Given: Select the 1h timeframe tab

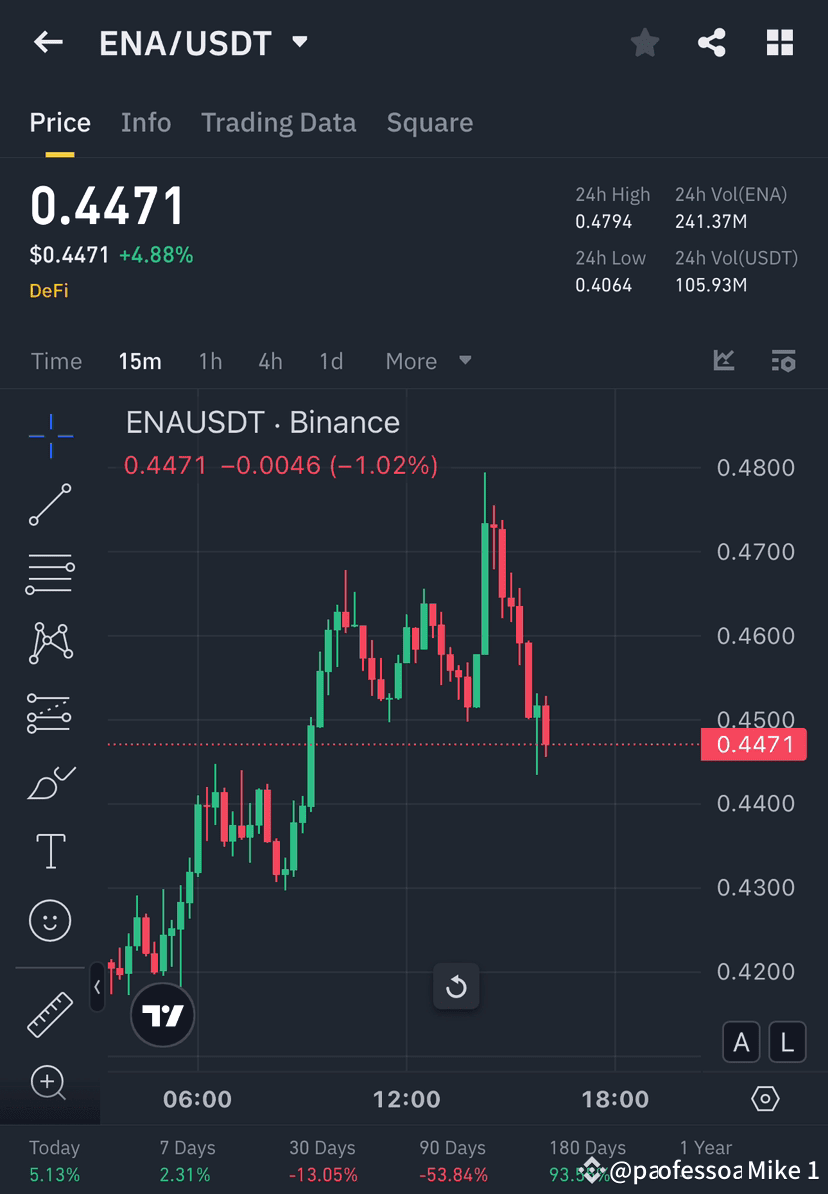Looking at the screenshot, I should (x=210, y=361).
